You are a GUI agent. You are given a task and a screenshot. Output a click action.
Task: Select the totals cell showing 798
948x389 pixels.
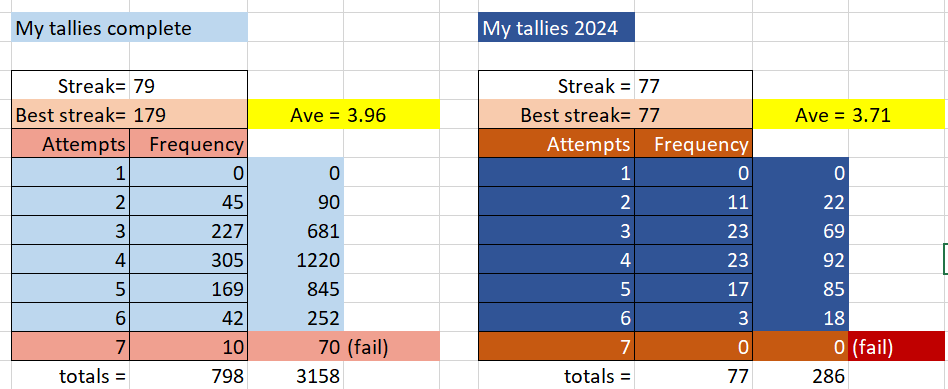click(188, 376)
